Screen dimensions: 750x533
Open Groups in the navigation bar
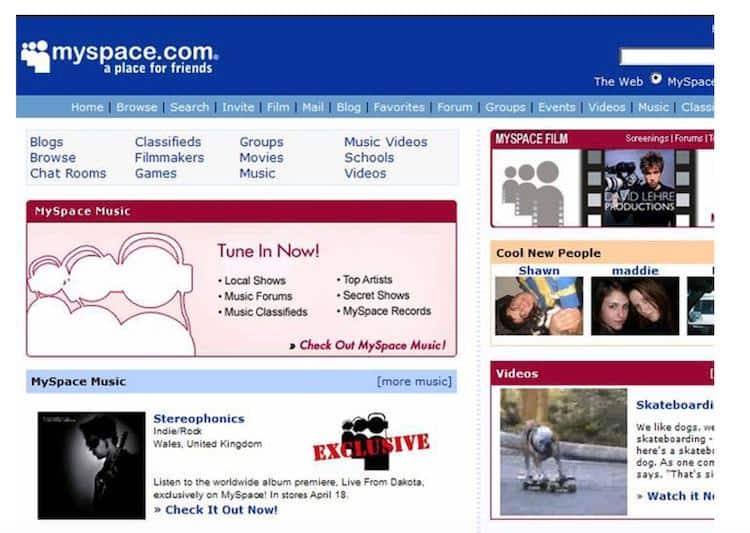pos(505,107)
